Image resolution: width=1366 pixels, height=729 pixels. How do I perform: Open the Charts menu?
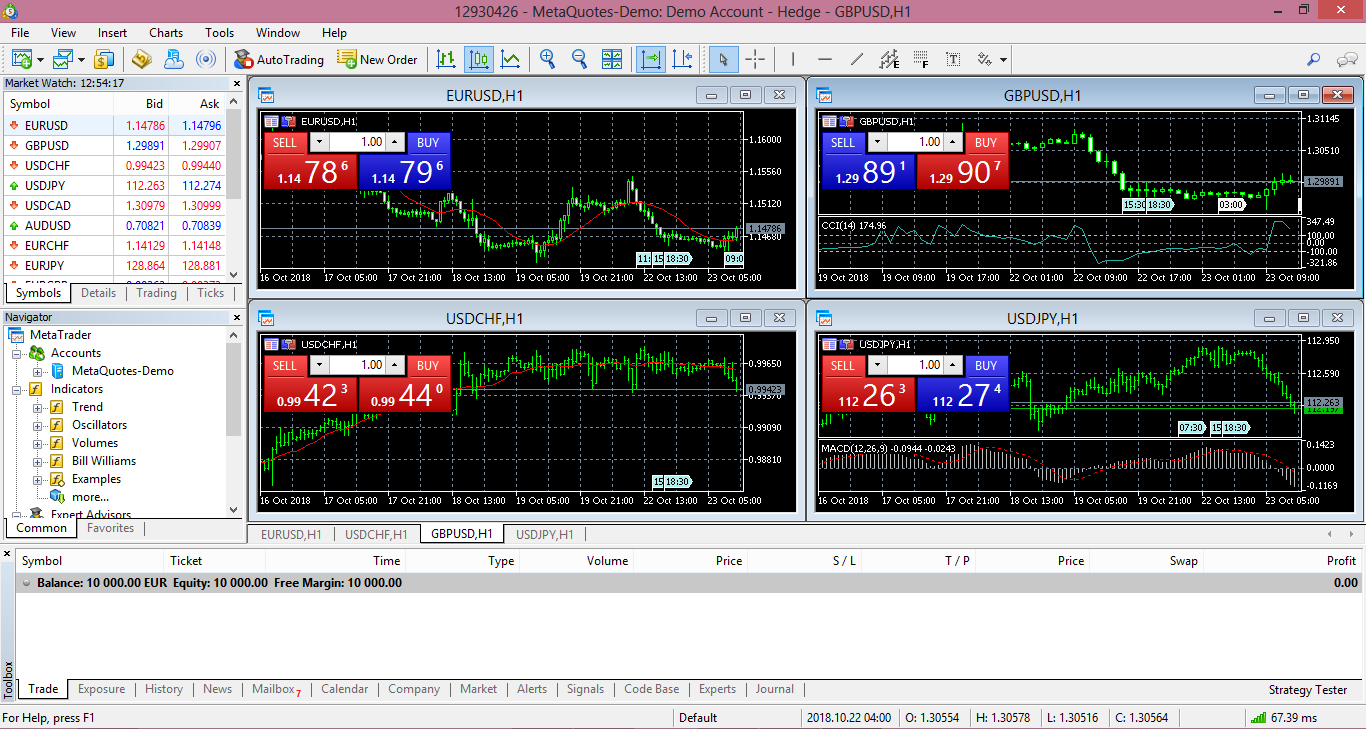click(165, 32)
